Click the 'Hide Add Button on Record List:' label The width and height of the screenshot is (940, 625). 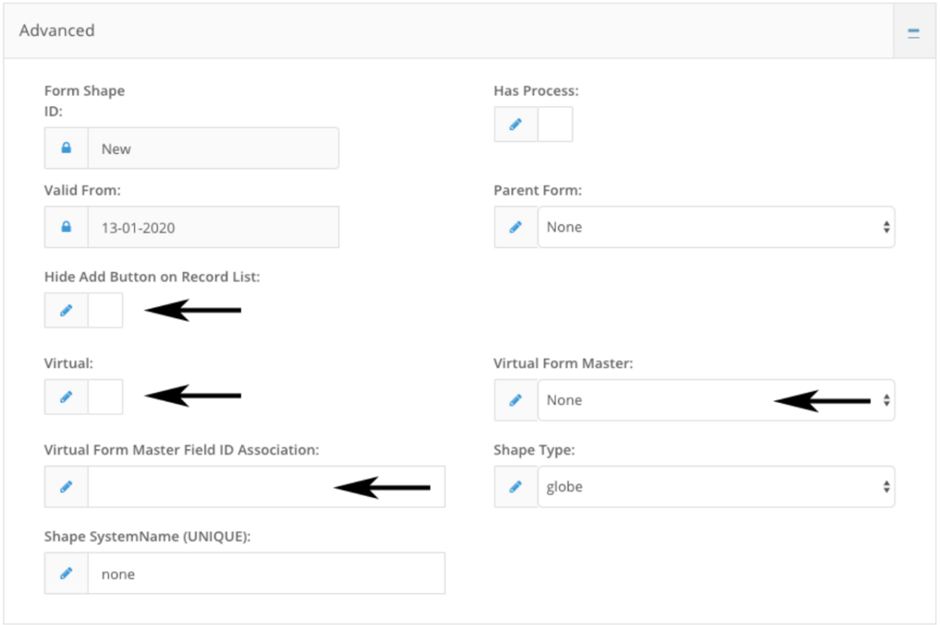pyautogui.click(x=152, y=277)
